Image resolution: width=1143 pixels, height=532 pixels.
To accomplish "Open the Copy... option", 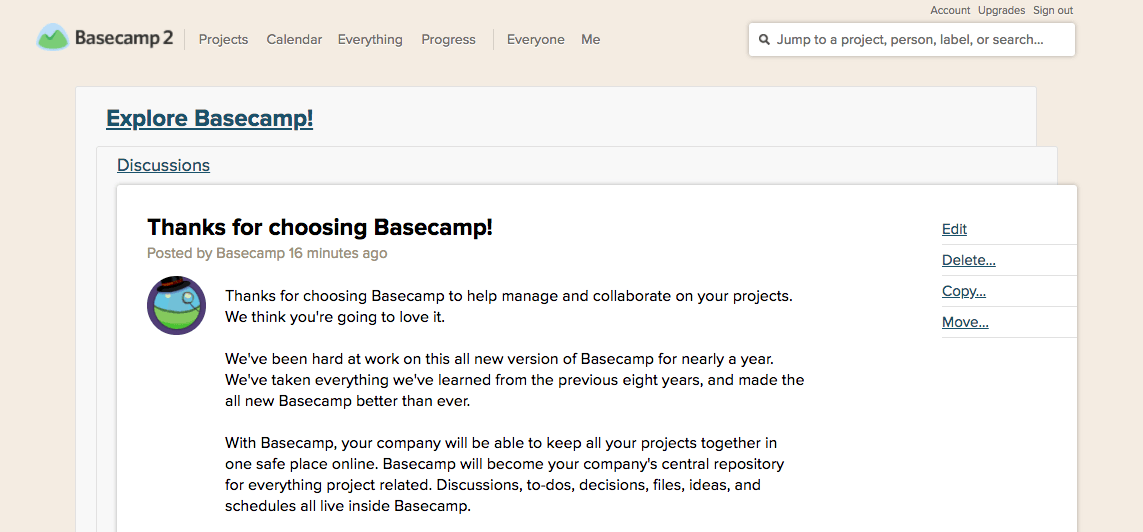I will point(964,292).
